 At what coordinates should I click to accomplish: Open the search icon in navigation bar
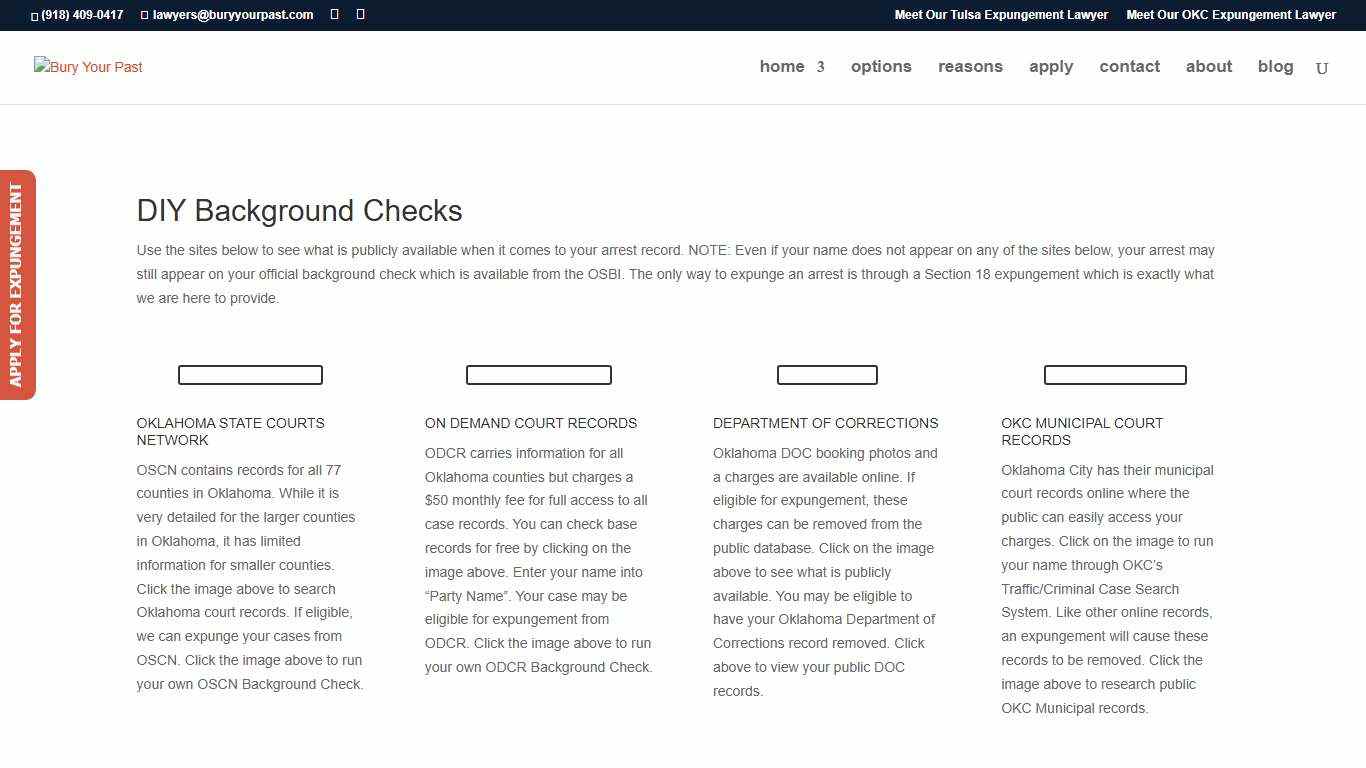[1322, 67]
